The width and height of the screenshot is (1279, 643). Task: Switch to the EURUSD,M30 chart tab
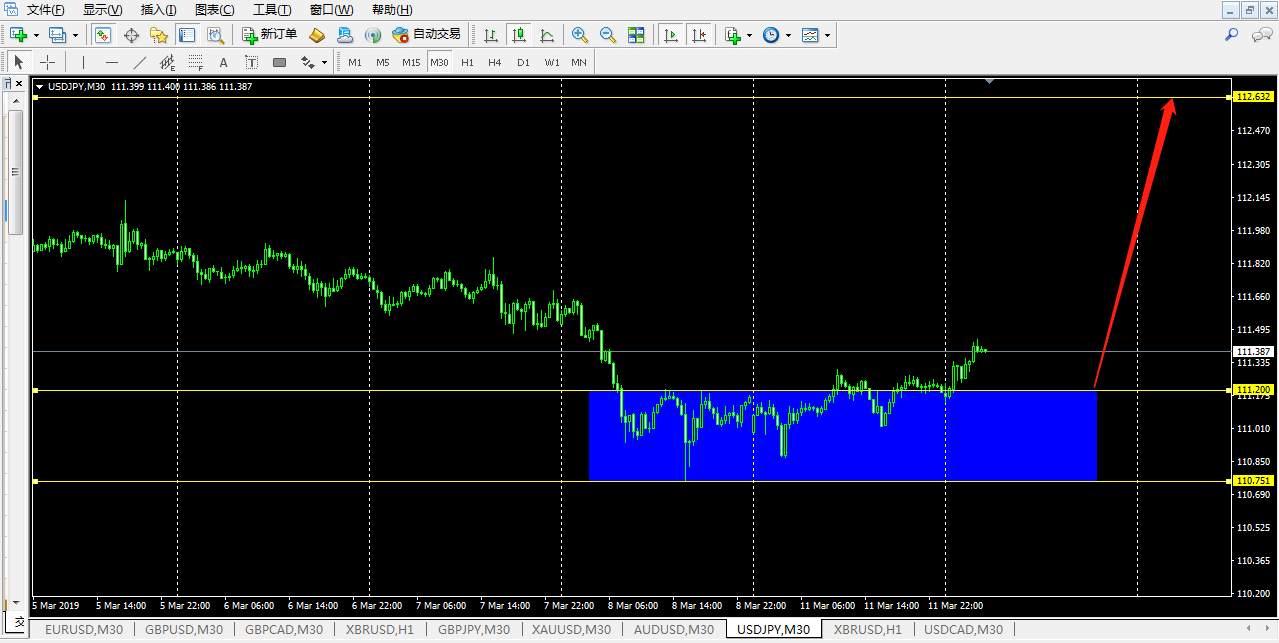click(x=84, y=629)
